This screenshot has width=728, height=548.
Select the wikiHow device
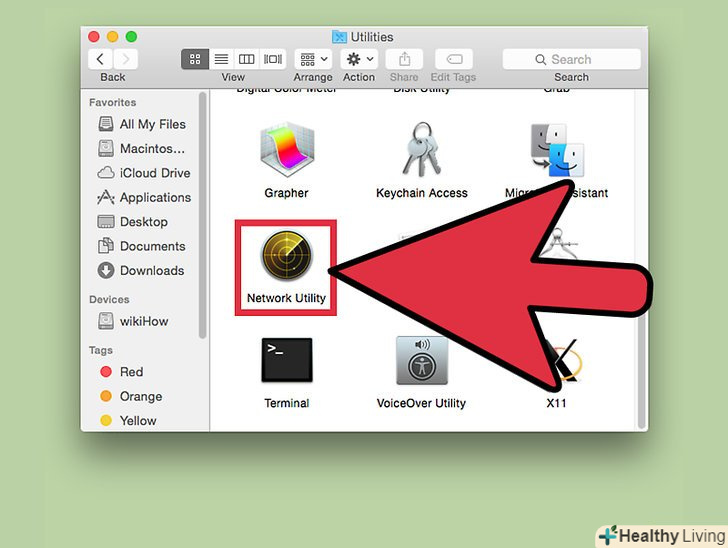pos(133,321)
